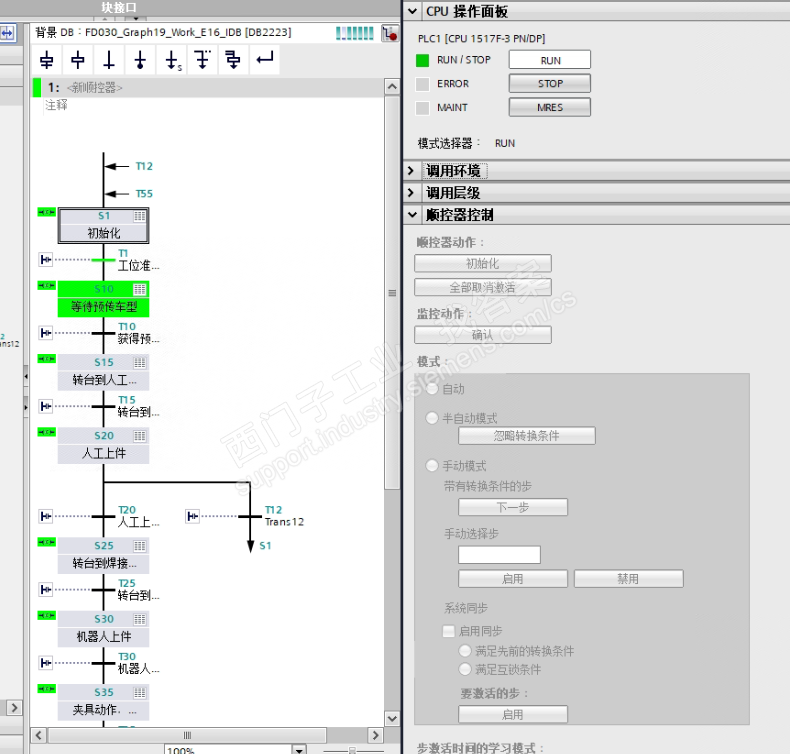Click the insert step and transition toolbar icon
790x754 pixels.
tap(47, 59)
